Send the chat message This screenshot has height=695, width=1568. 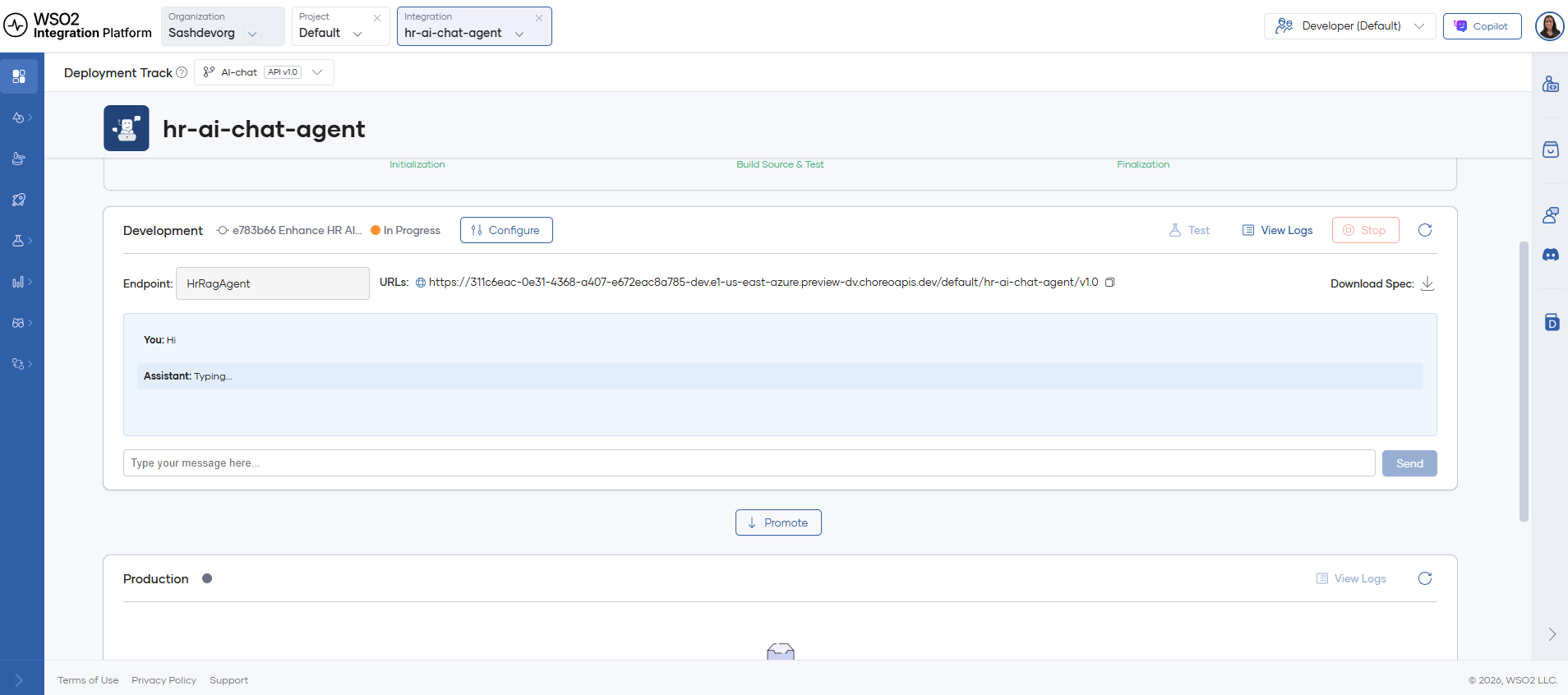[x=1409, y=463]
